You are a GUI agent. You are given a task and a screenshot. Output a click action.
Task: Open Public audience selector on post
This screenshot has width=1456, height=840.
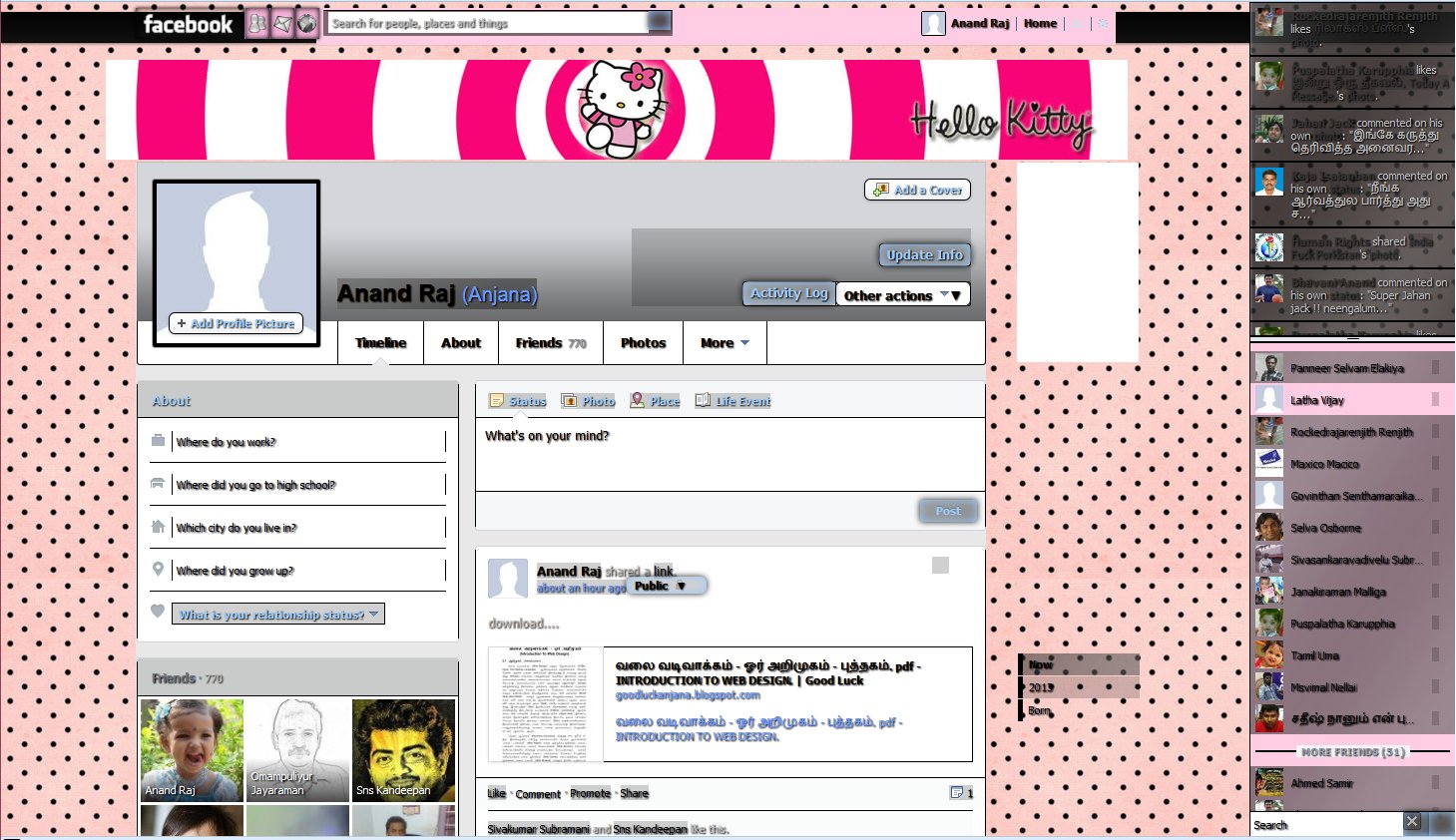(667, 586)
